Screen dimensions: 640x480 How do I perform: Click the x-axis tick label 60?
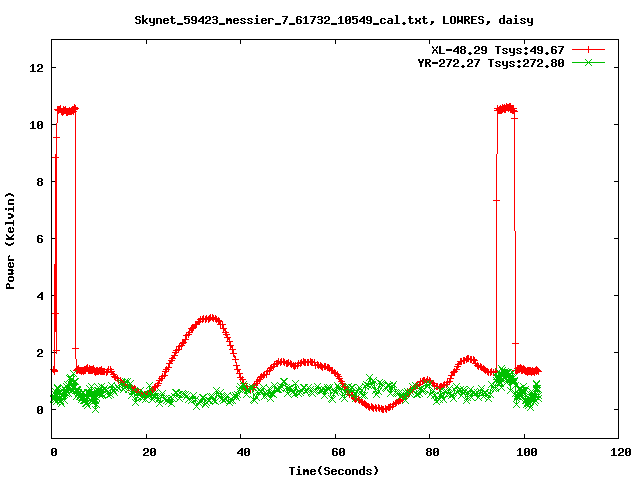[x=338, y=452]
